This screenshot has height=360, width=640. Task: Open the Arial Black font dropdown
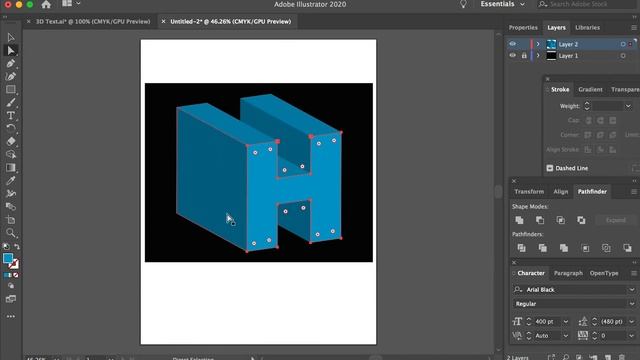point(632,289)
